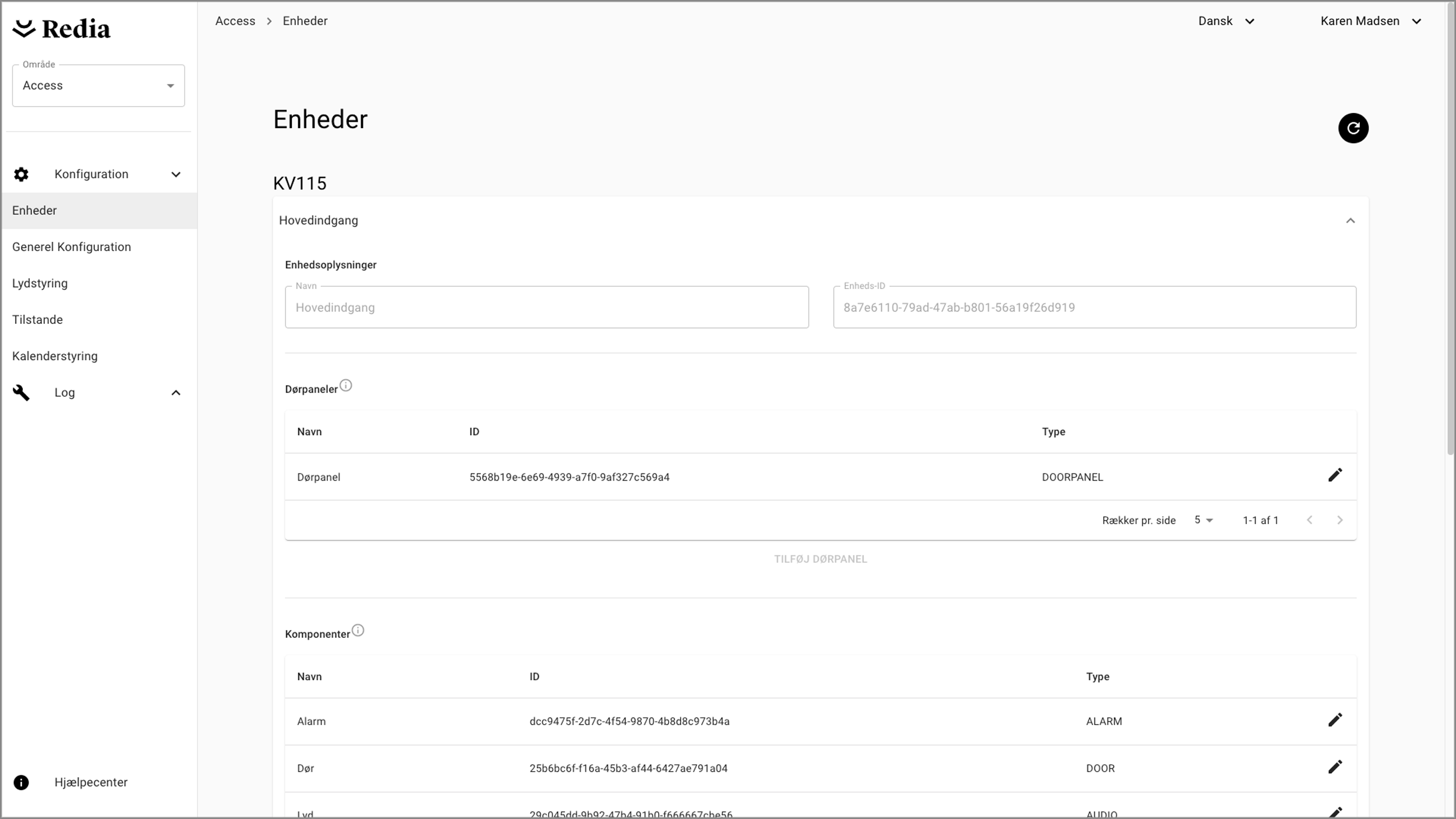This screenshot has width=1456, height=819.
Task: Open Hjælpecenter from sidebar bottom
Action: coord(90,782)
